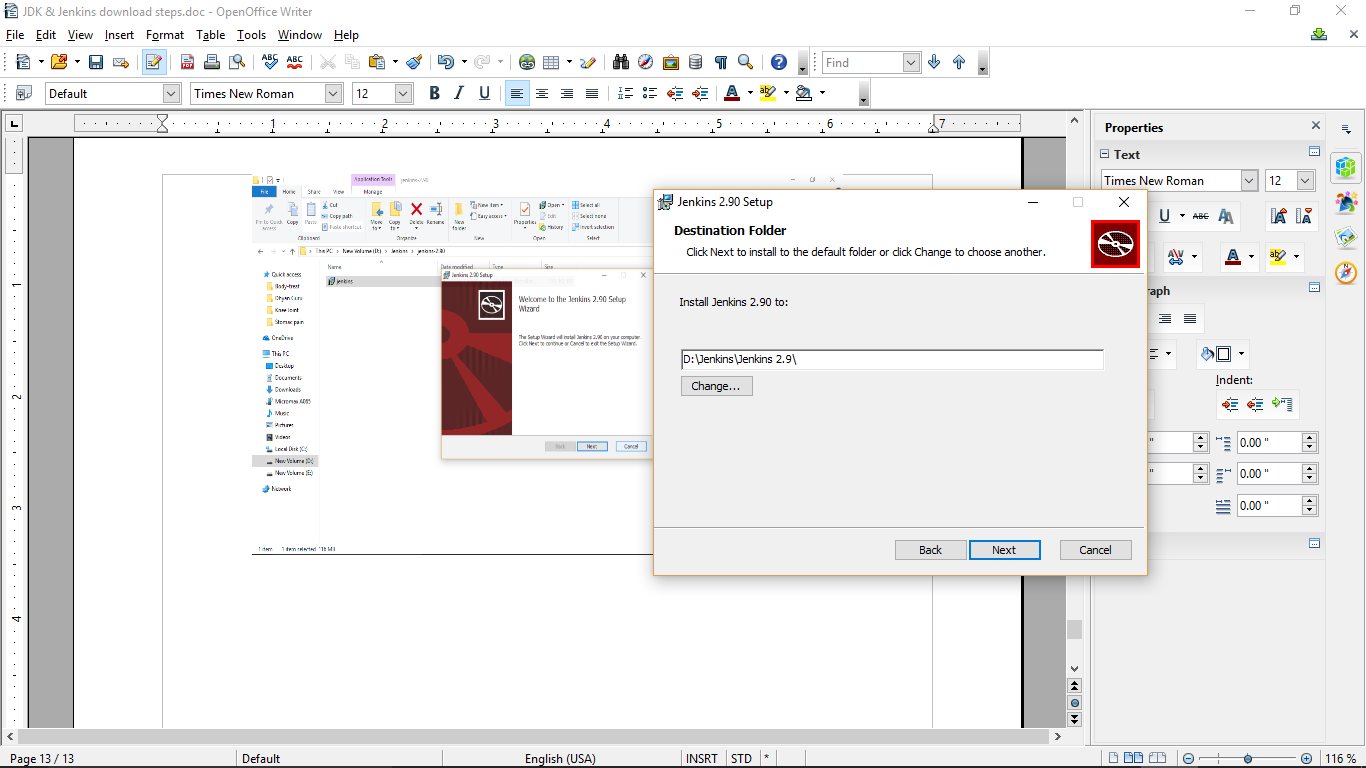The image size is (1366, 768).
Task: Open the Export as PDF icon
Action: click(x=187, y=62)
